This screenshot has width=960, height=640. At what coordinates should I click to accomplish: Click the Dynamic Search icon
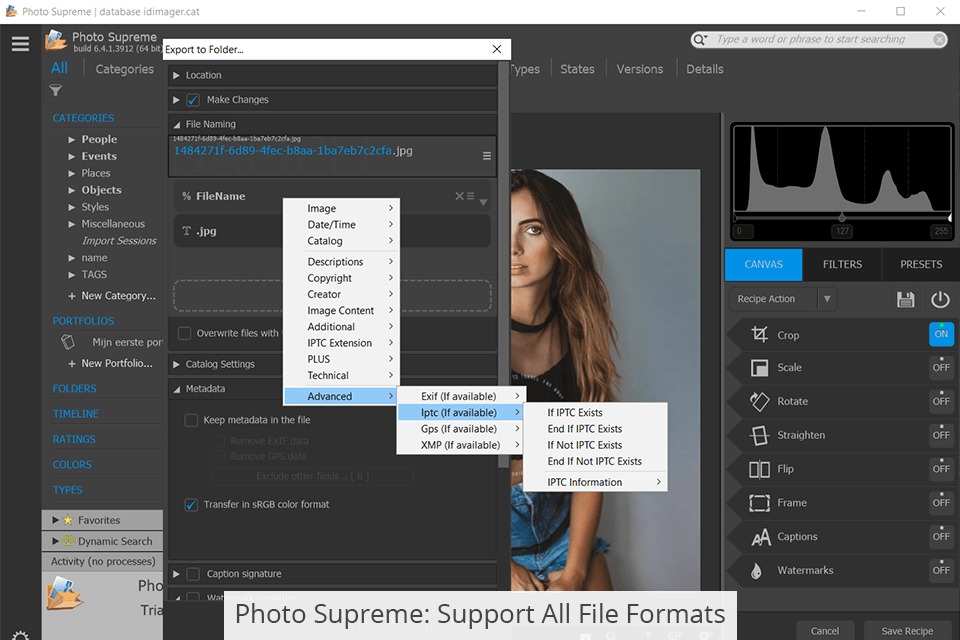coord(69,541)
